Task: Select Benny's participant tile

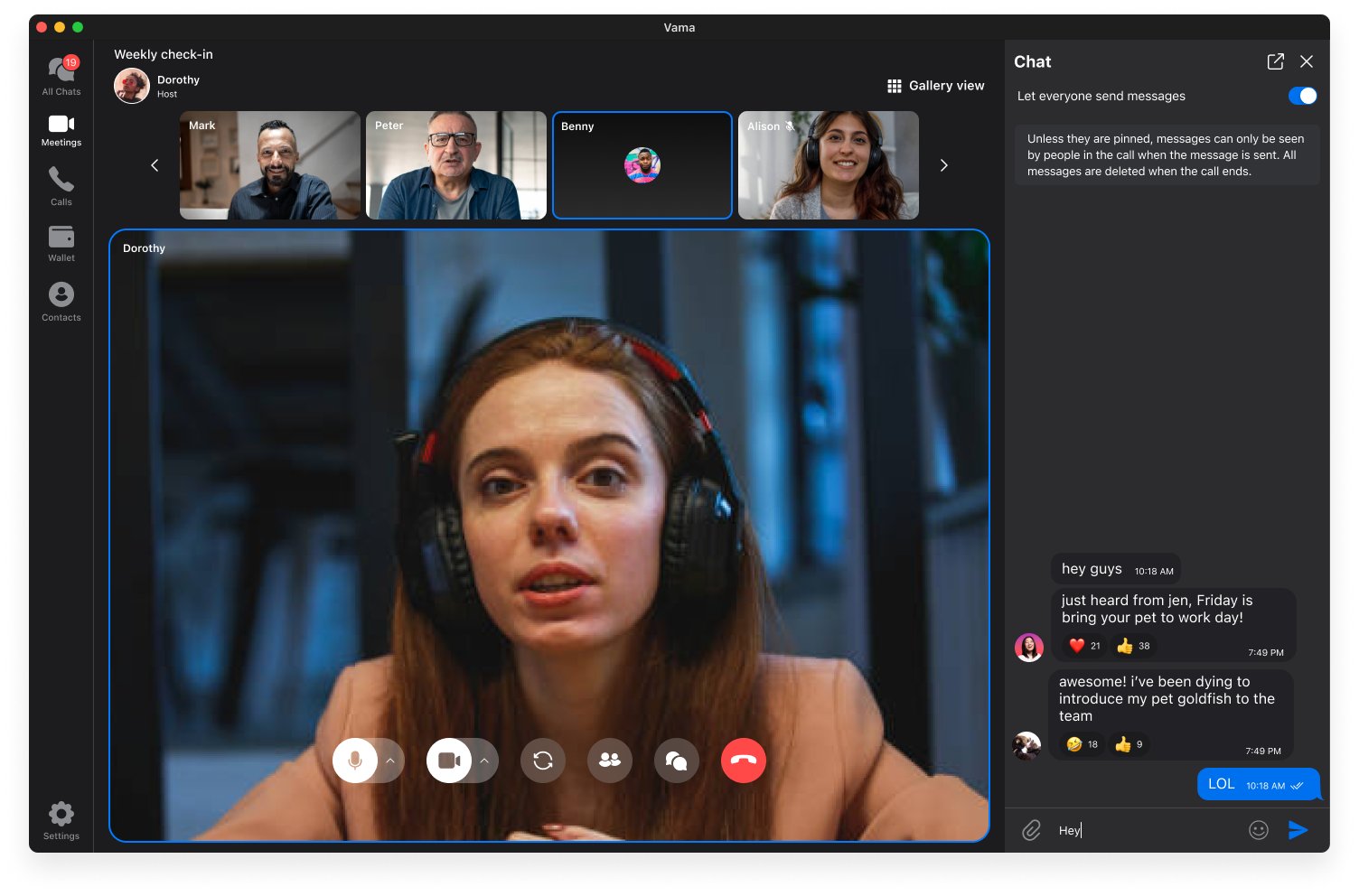Action: pyautogui.click(x=642, y=165)
